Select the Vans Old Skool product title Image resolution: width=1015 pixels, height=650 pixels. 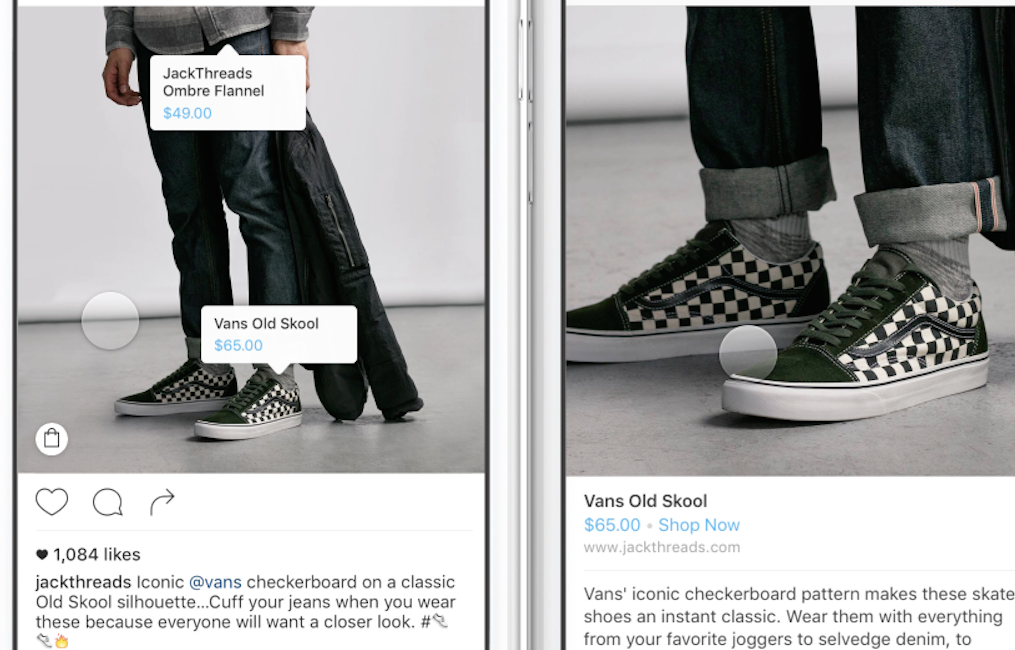click(645, 501)
